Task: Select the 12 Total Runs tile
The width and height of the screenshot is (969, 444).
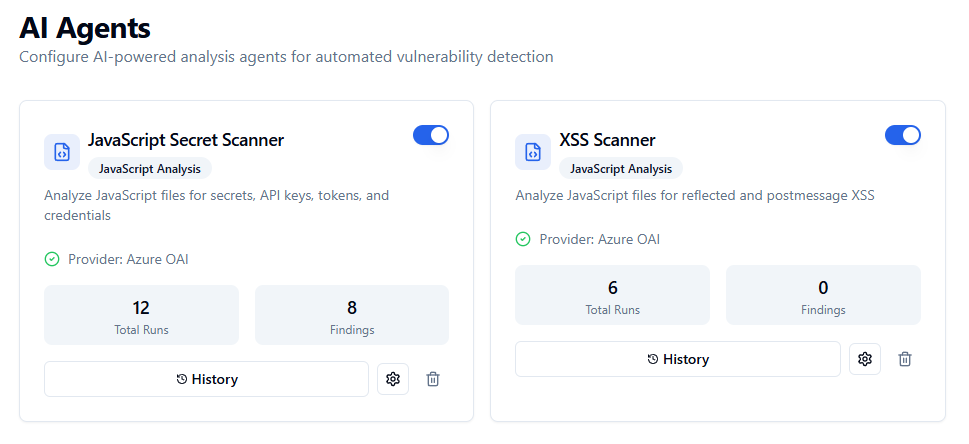Action: click(141, 315)
